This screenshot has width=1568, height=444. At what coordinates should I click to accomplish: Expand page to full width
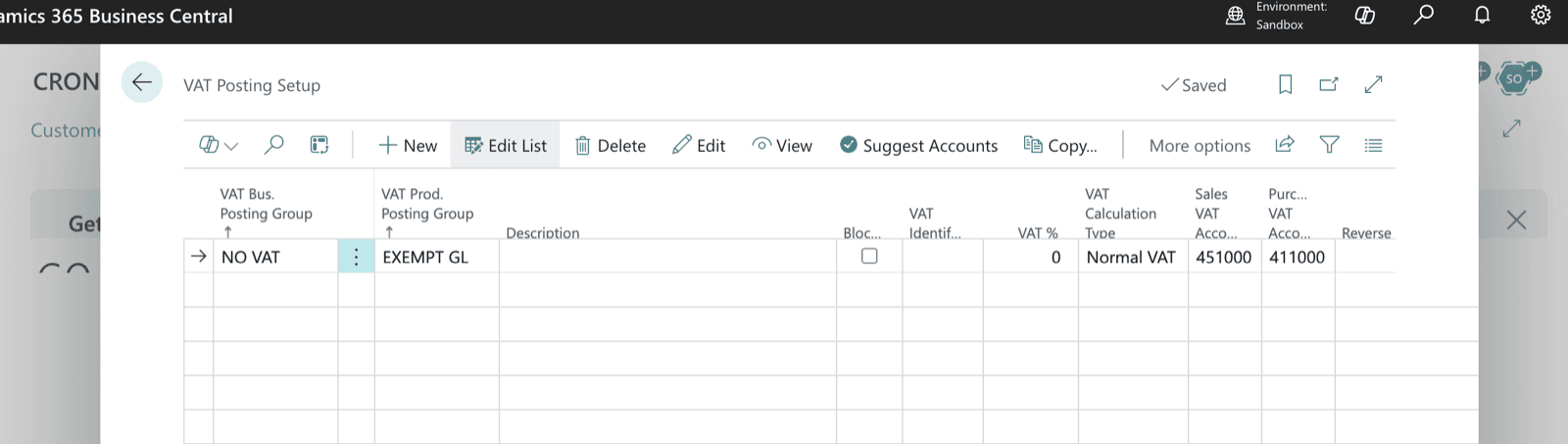point(1374,84)
